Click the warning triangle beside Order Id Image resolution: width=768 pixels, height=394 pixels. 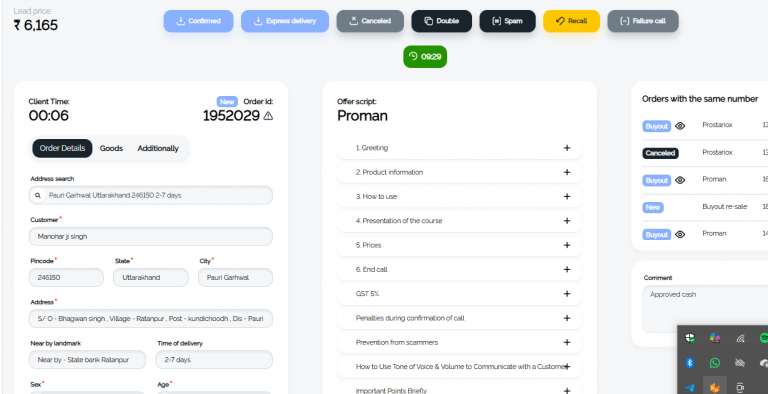point(268,116)
